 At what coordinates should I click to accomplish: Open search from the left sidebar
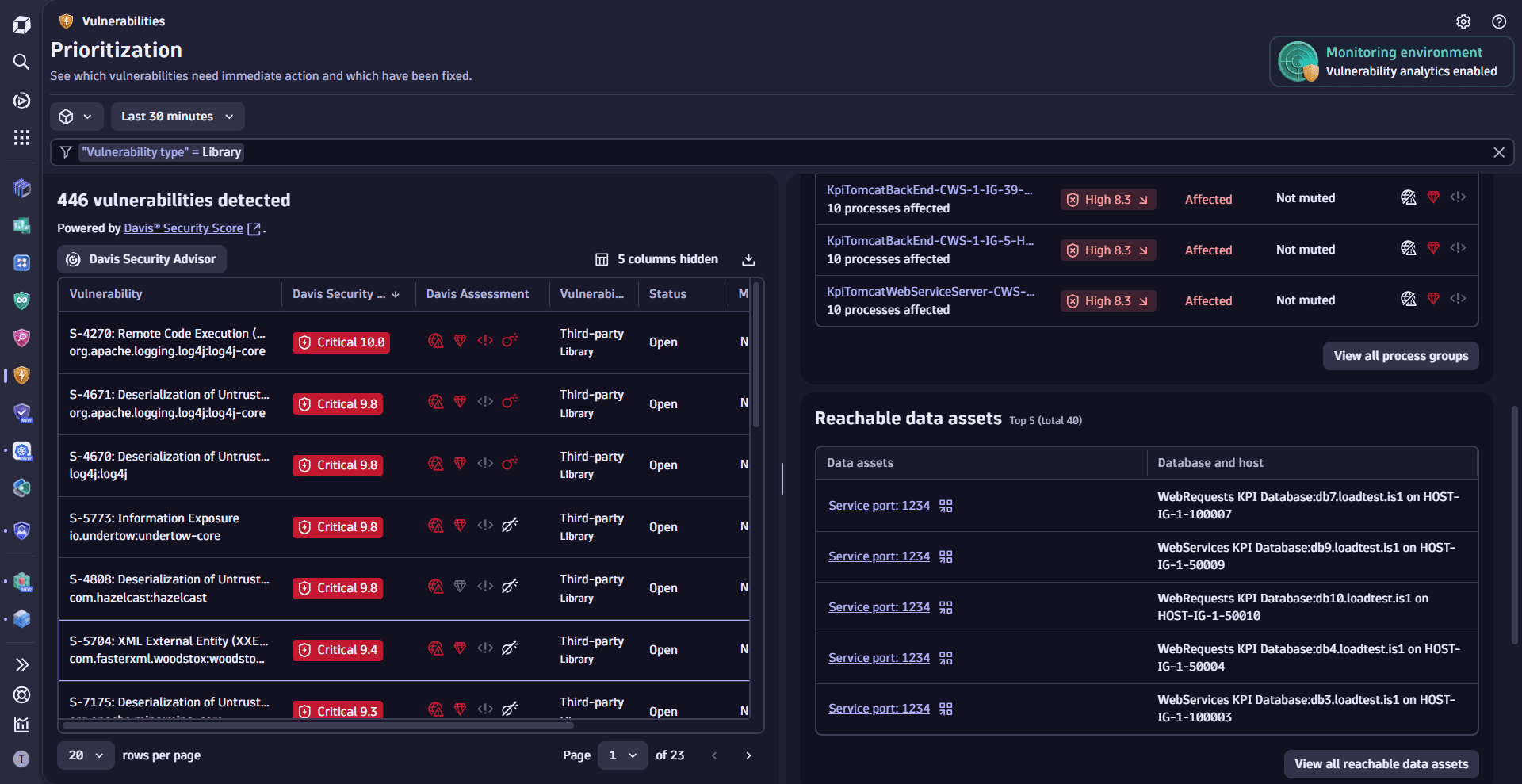21,62
